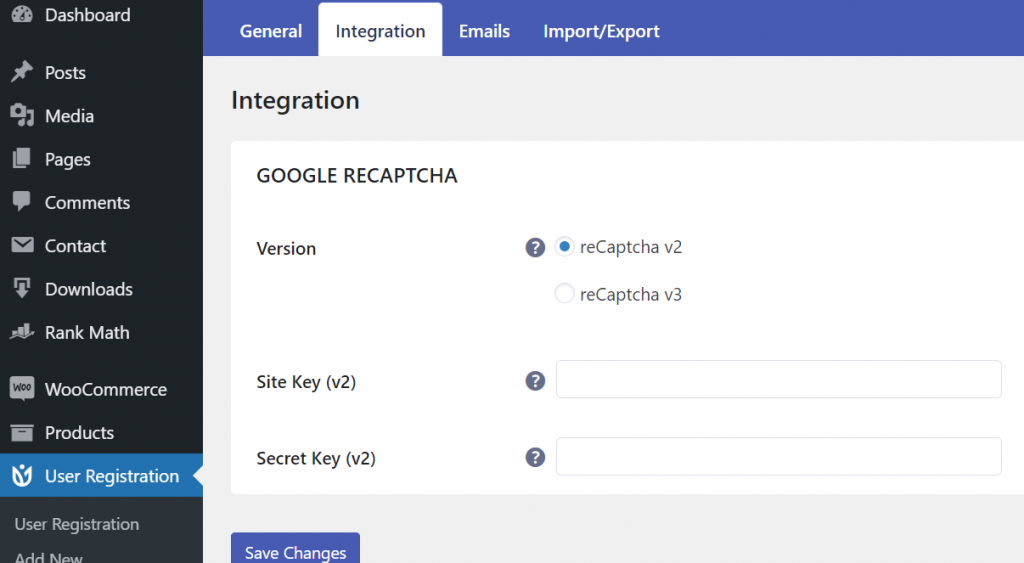Switch to the General tab
This screenshot has width=1024, height=563.
point(270,31)
